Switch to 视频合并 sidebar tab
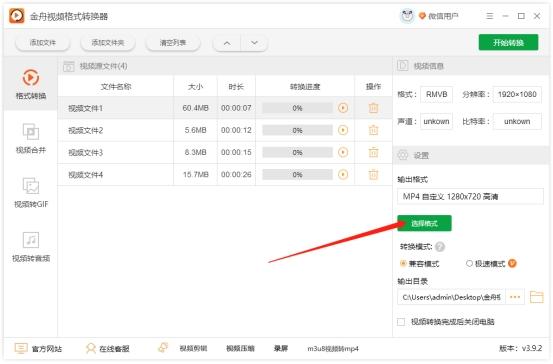 coord(31,138)
